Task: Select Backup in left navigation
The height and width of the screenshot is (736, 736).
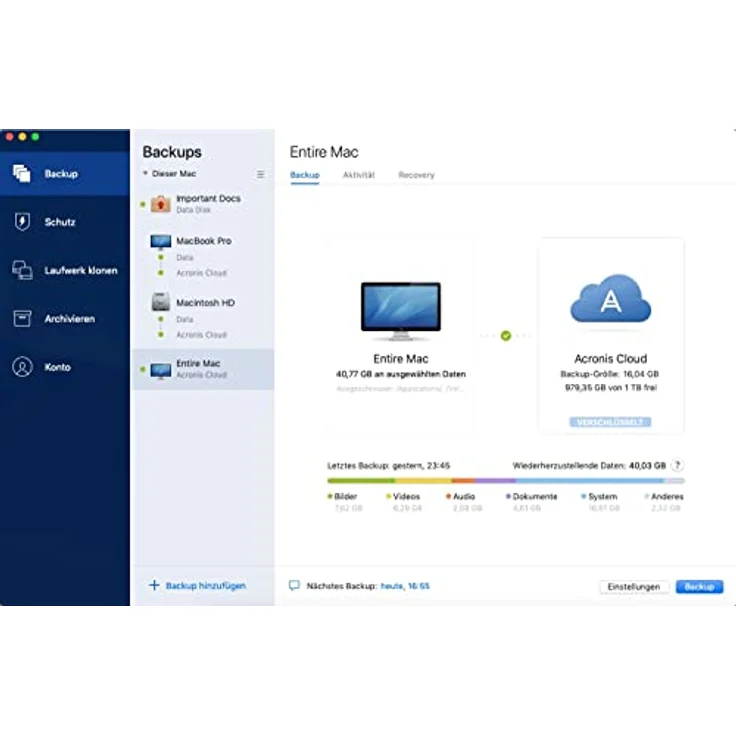Action: click(65, 174)
